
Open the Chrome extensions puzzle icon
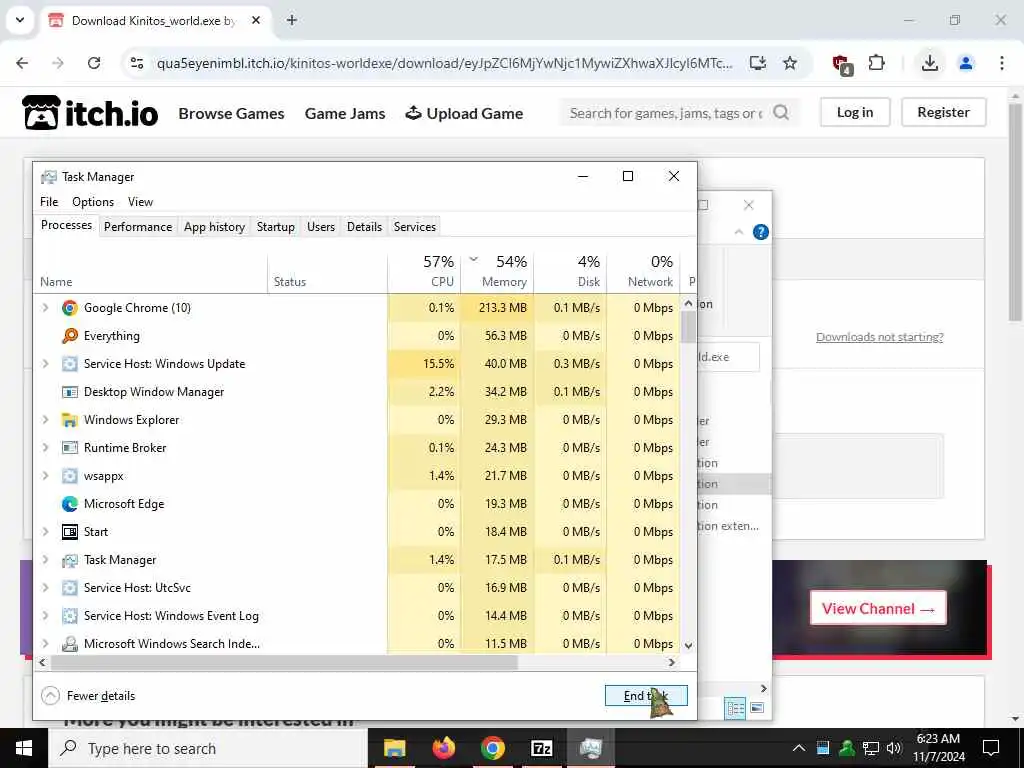876,63
